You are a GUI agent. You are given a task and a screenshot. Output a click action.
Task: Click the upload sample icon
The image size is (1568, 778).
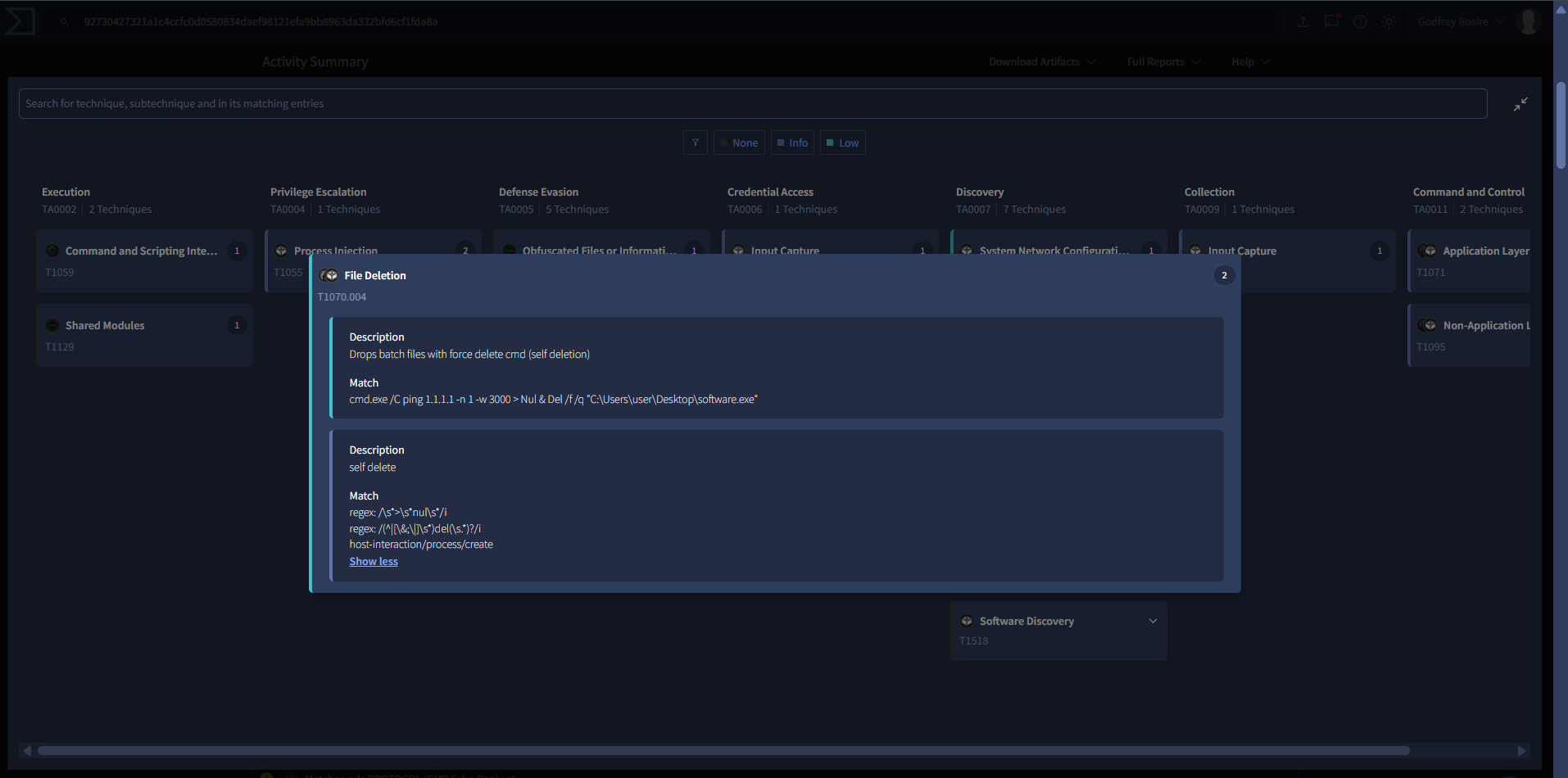[x=1303, y=22]
